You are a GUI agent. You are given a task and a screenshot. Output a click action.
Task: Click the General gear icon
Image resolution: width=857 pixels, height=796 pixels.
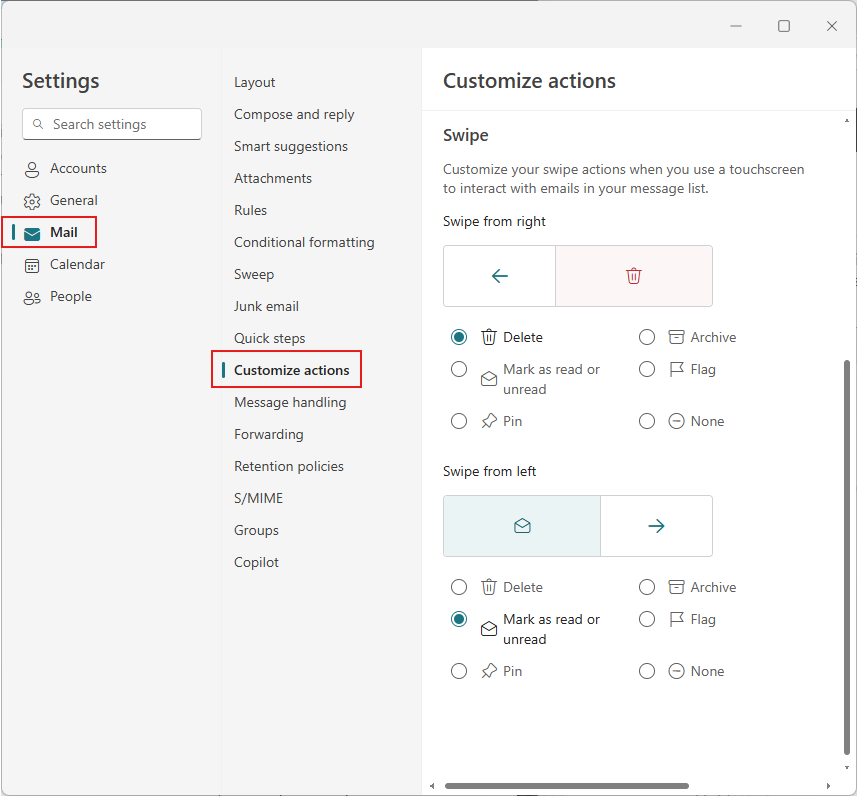click(33, 200)
